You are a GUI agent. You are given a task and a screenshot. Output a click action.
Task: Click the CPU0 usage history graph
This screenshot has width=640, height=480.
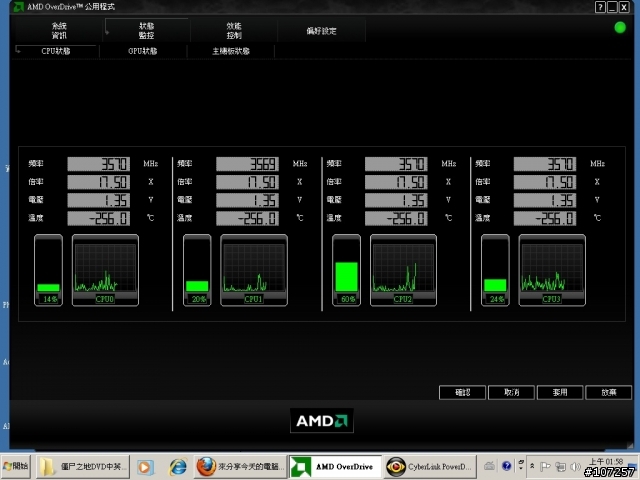[105, 270]
